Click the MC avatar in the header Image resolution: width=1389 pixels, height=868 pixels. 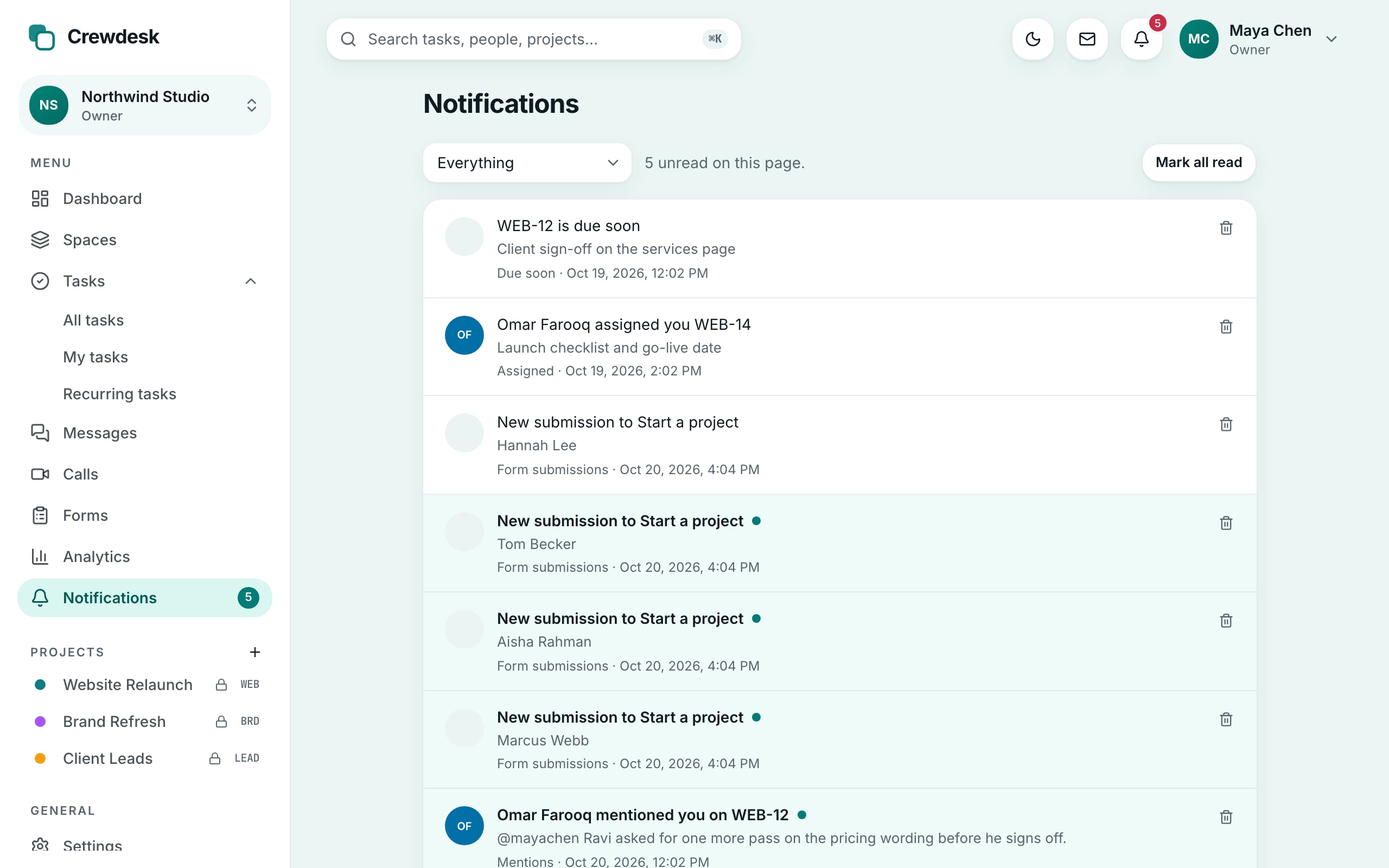(1199, 39)
